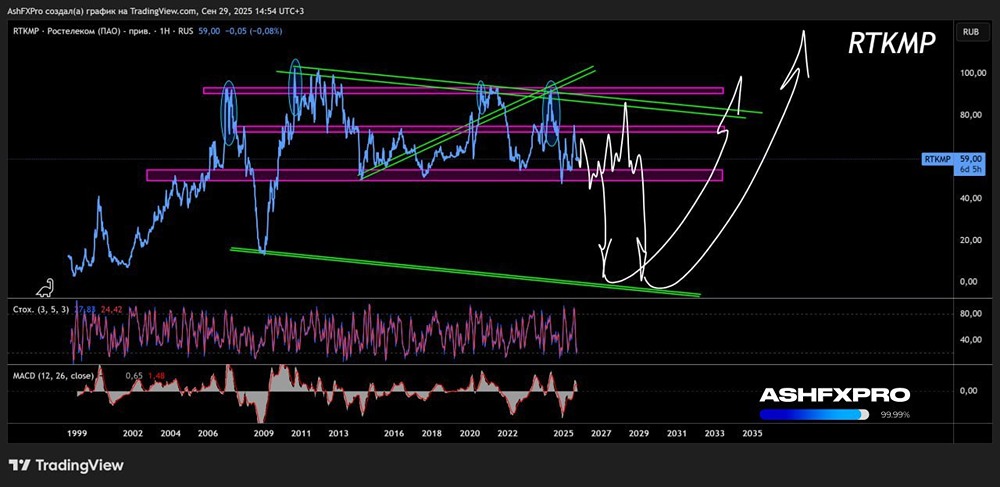Viewport: 1000px width, 487px height.
Task: Click the 2035 label on the time axis
Action: click(752, 433)
